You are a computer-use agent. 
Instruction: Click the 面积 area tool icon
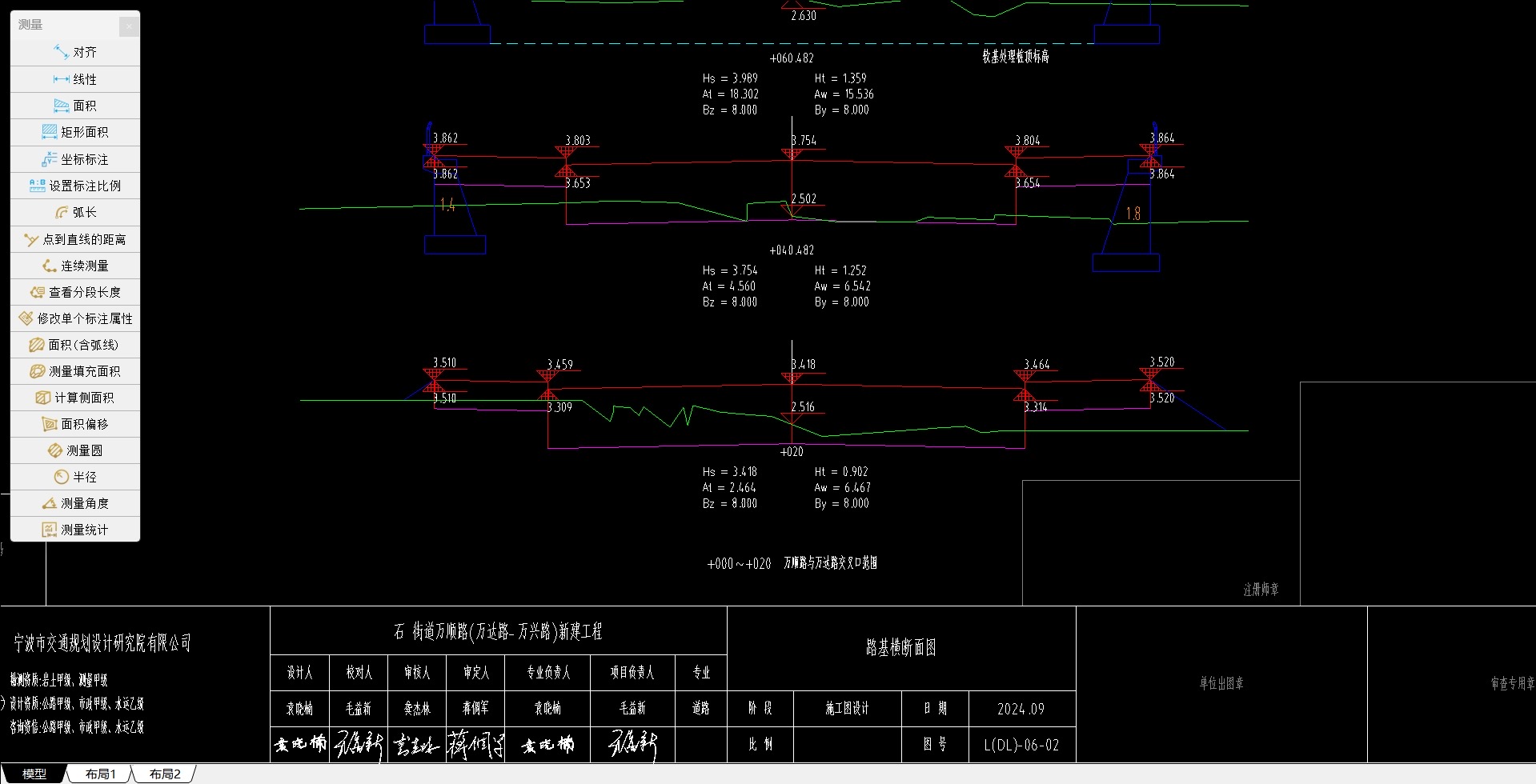[61, 106]
